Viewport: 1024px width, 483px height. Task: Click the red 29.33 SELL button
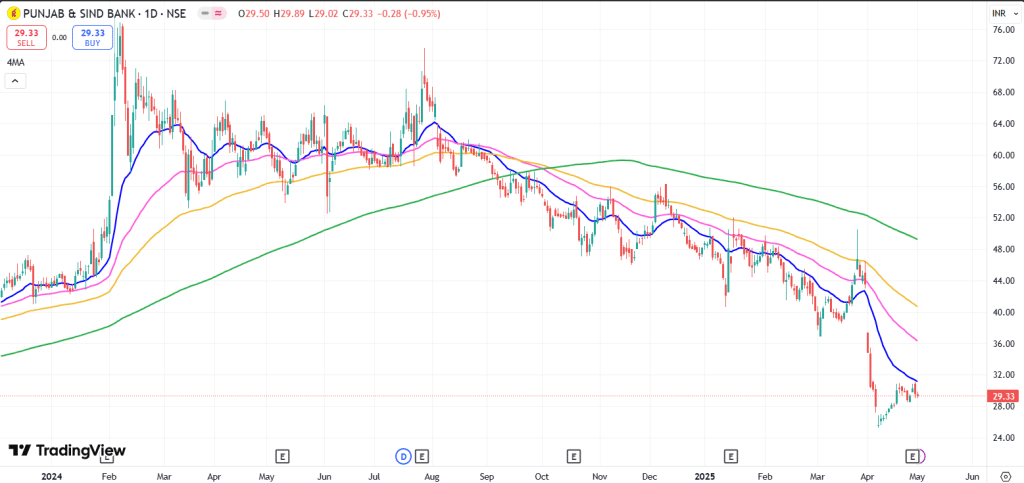point(26,37)
